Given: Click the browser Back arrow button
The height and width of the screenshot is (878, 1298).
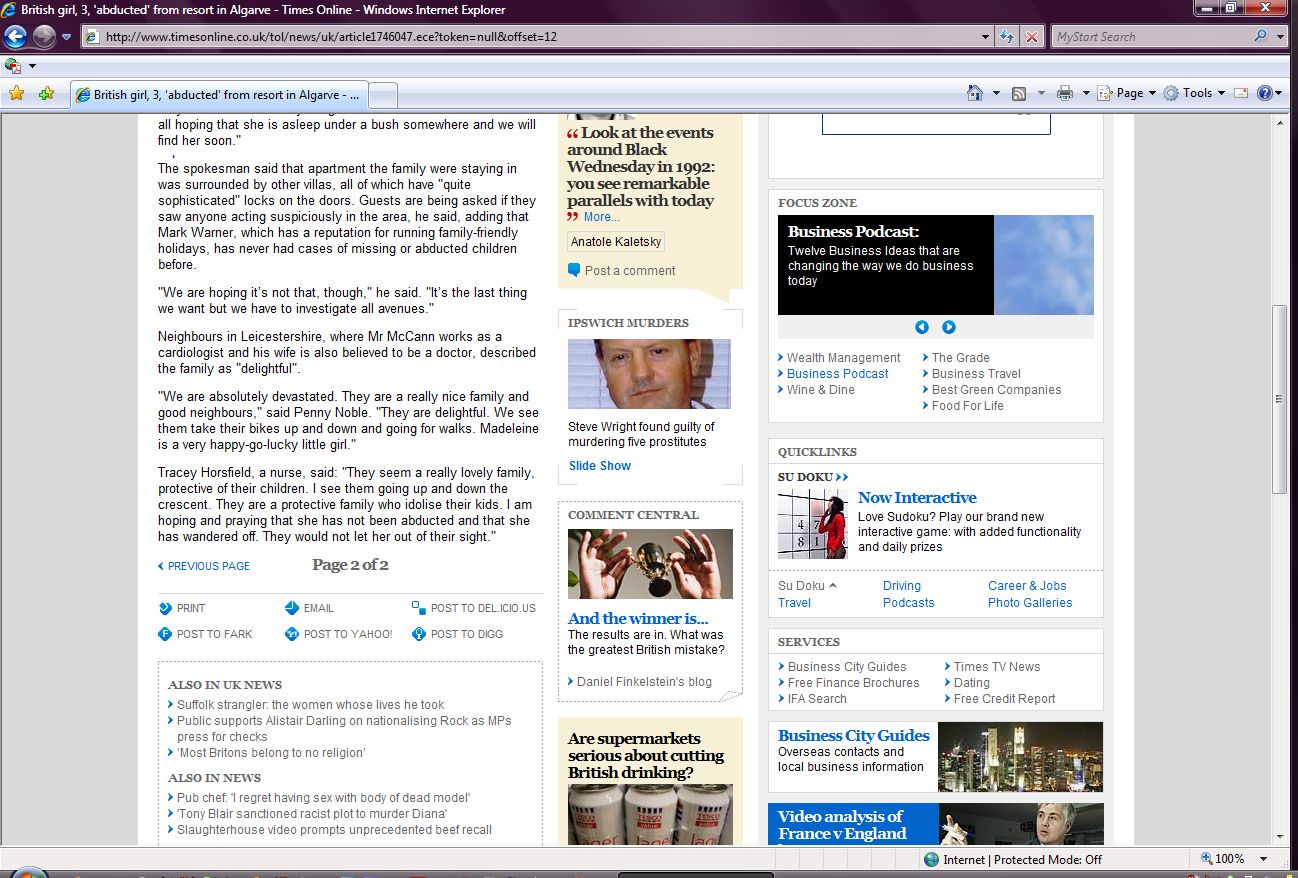Looking at the screenshot, I should (16, 37).
